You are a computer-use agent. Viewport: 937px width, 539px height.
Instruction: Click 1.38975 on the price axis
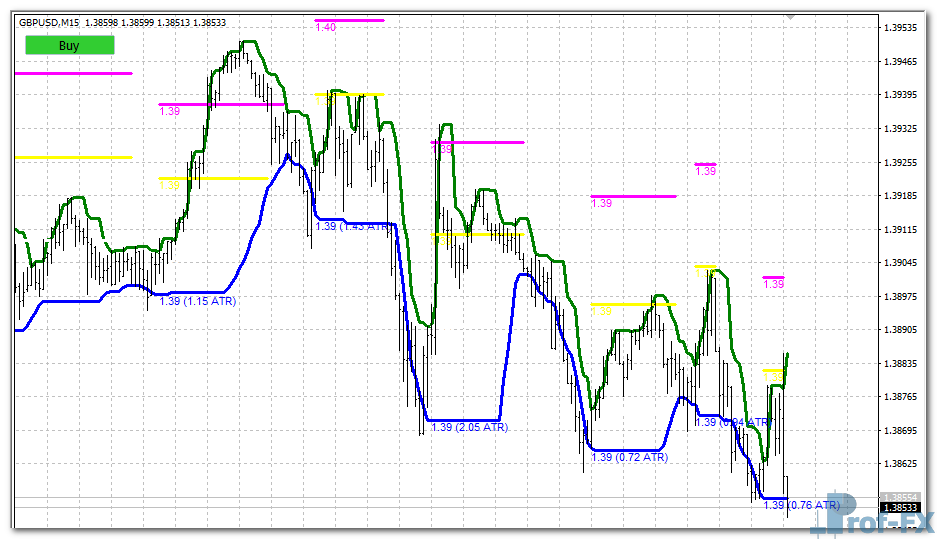click(903, 296)
